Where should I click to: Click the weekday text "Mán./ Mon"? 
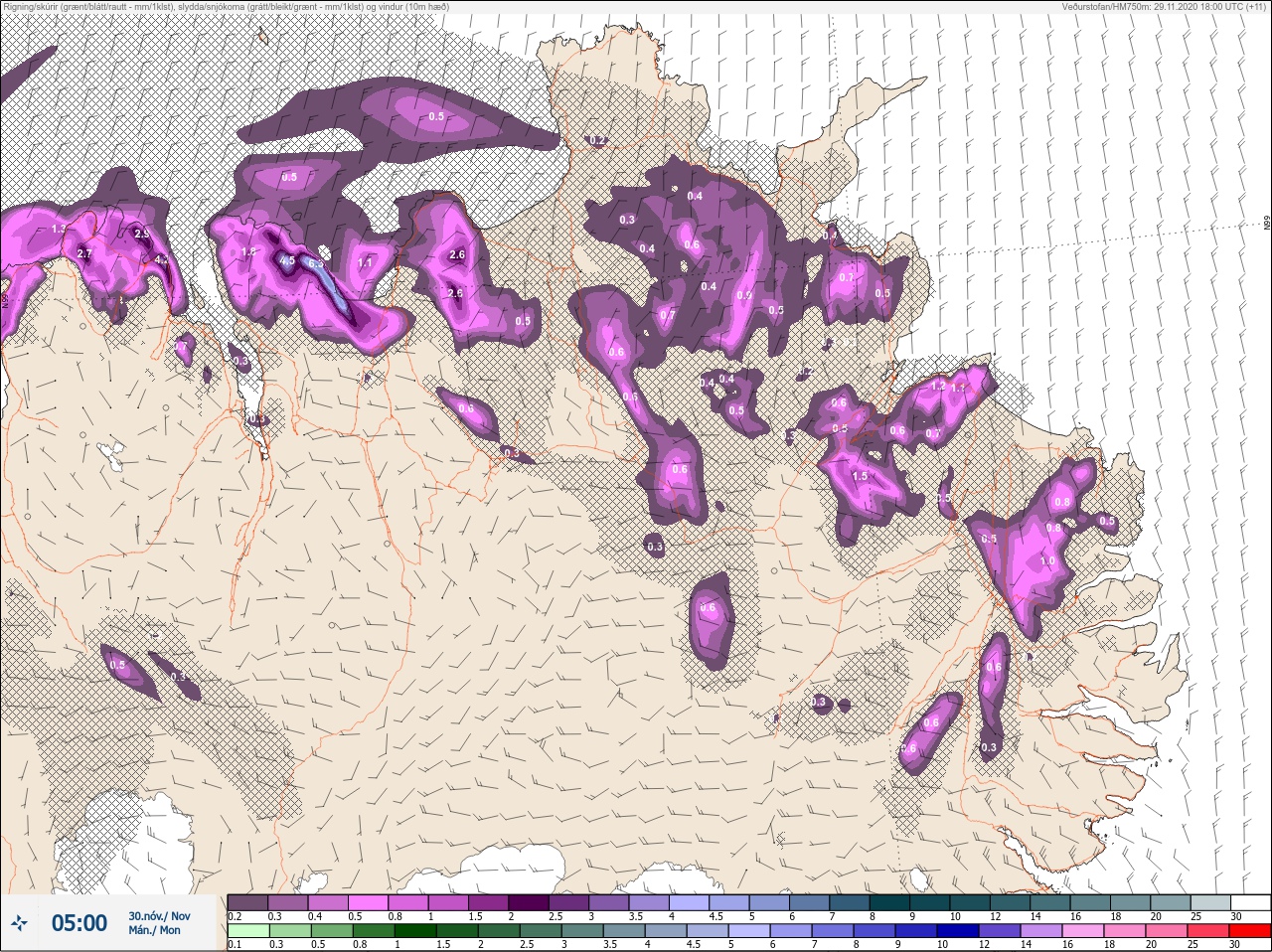tap(155, 931)
